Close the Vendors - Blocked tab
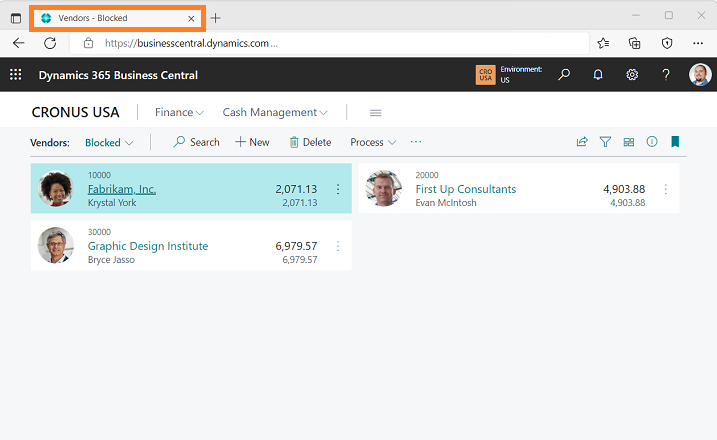The width and height of the screenshot is (717, 440). pyautogui.click(x=191, y=19)
